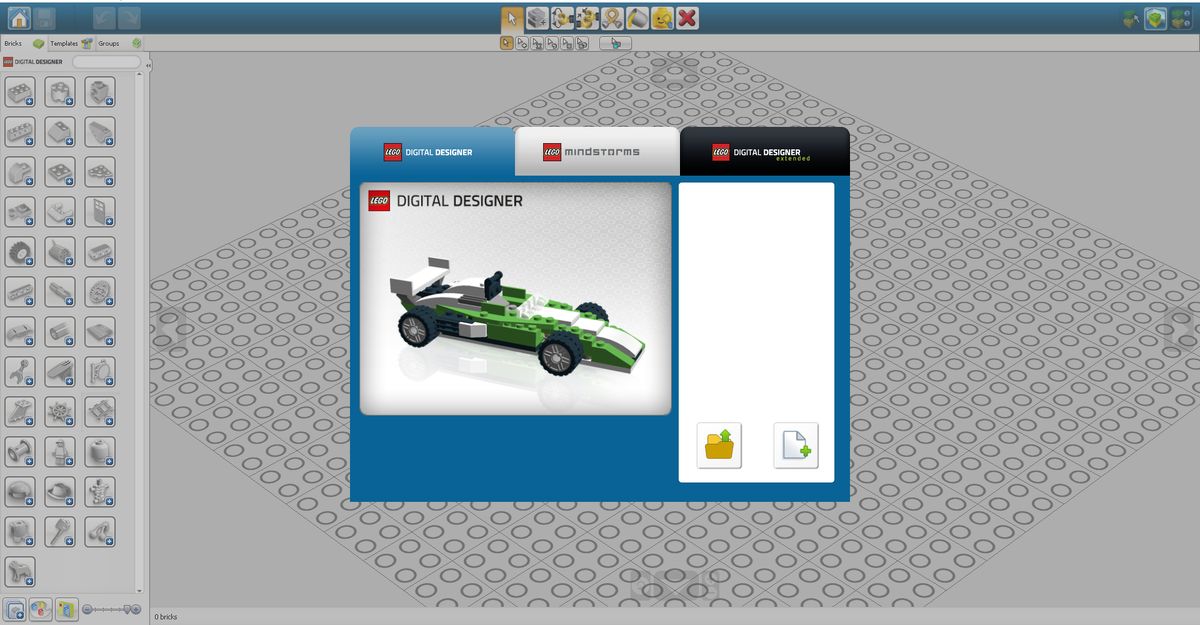
Task: Open the cherries food category
Action: [100, 532]
